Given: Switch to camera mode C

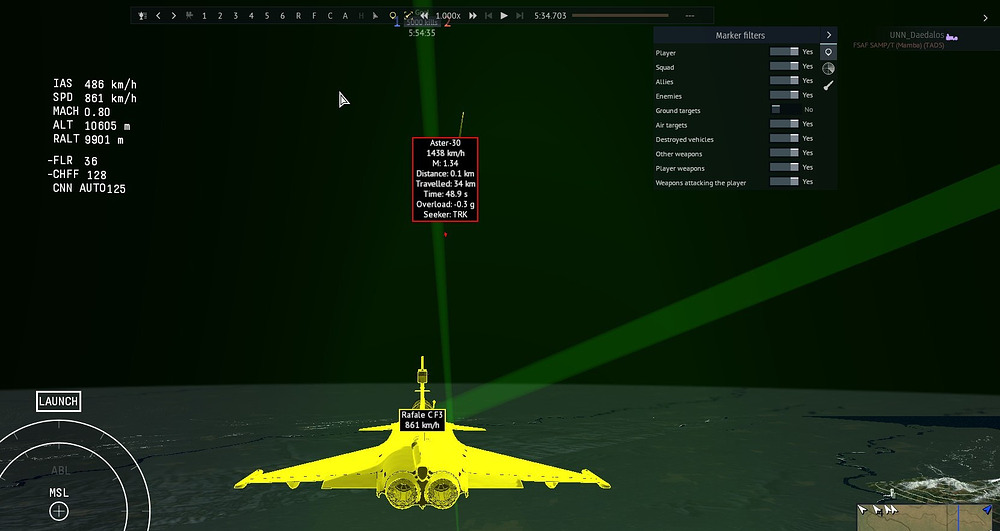Looking at the screenshot, I should [330, 16].
